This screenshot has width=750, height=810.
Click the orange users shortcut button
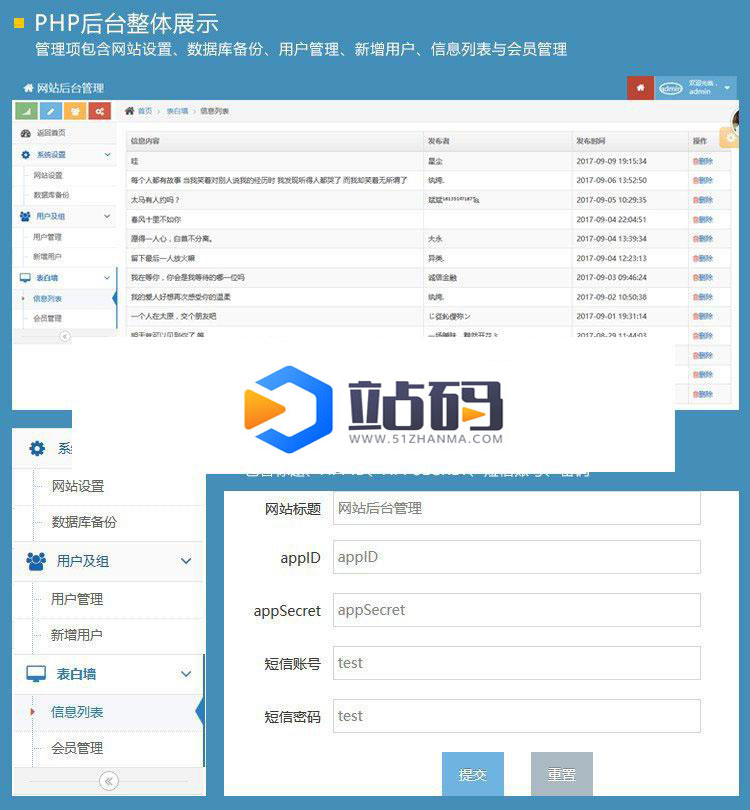(75, 111)
